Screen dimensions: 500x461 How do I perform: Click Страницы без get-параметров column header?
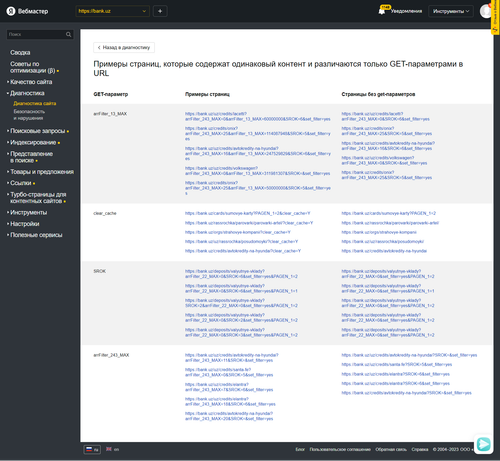[x=378, y=94]
